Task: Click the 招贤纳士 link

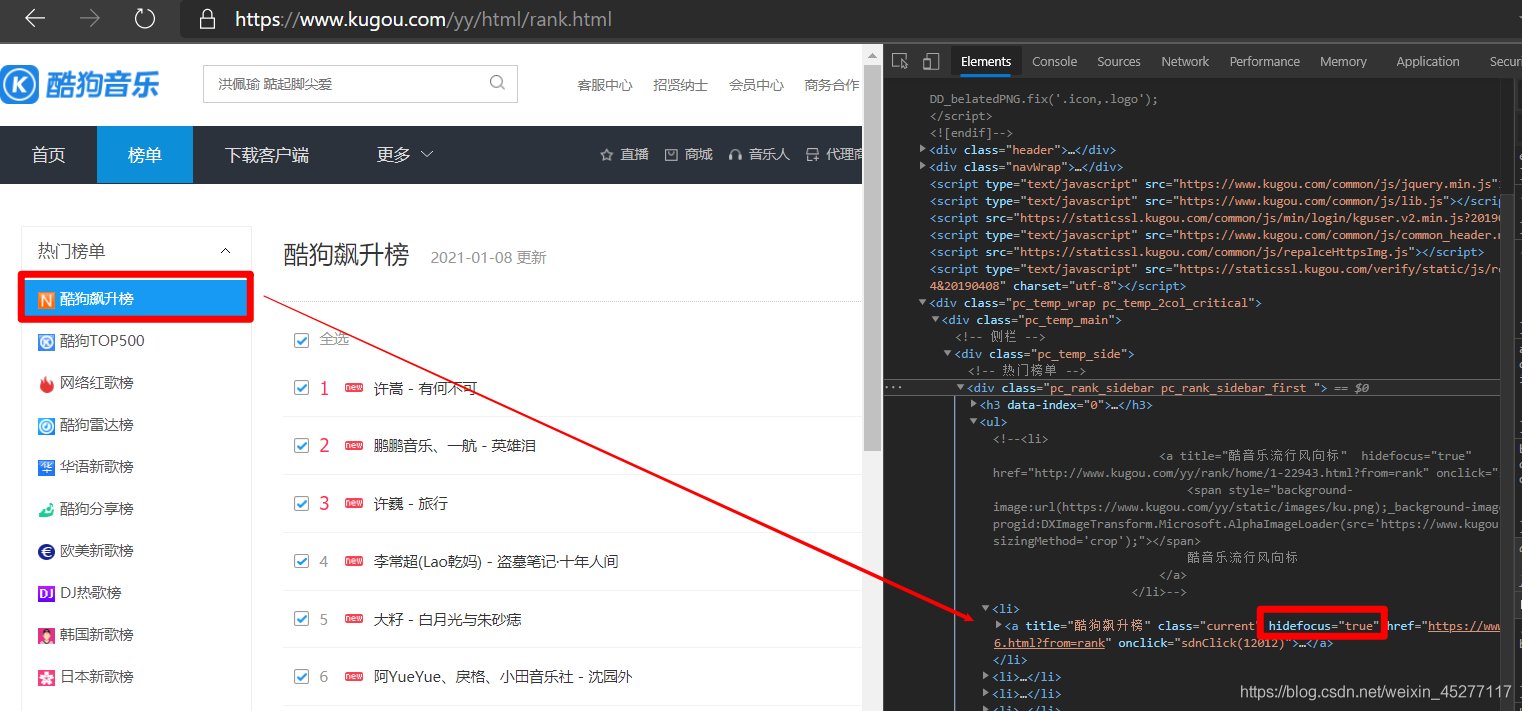Action: point(680,85)
